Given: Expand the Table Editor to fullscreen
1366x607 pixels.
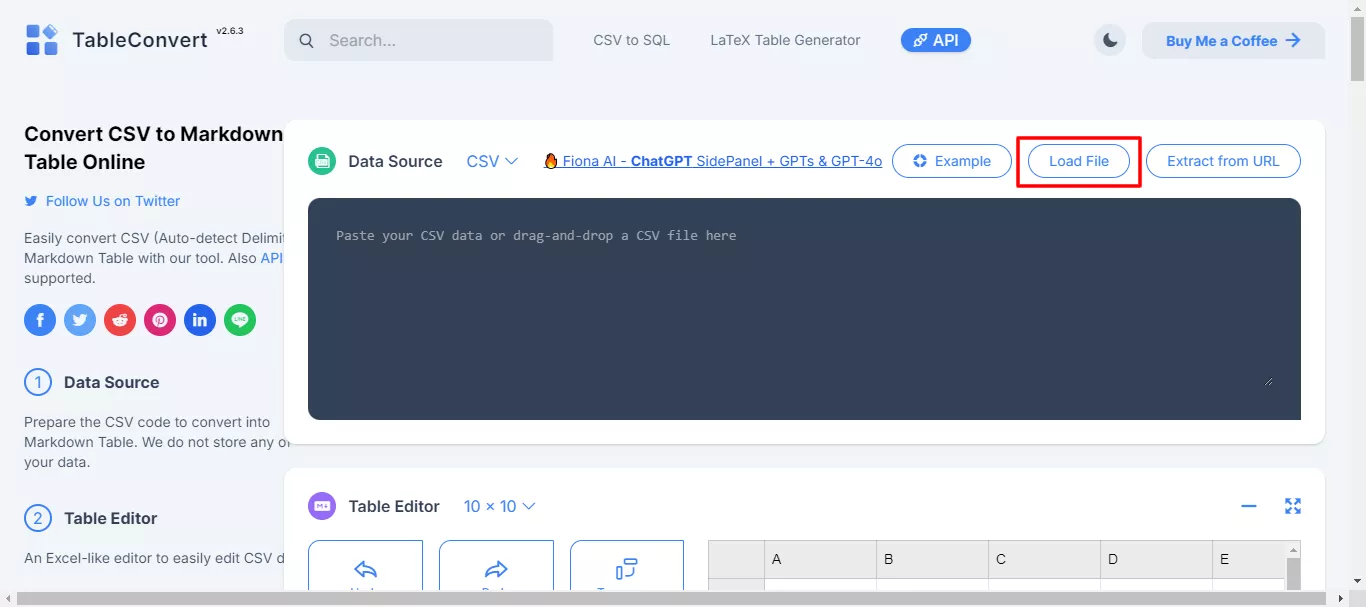Looking at the screenshot, I should (1293, 506).
